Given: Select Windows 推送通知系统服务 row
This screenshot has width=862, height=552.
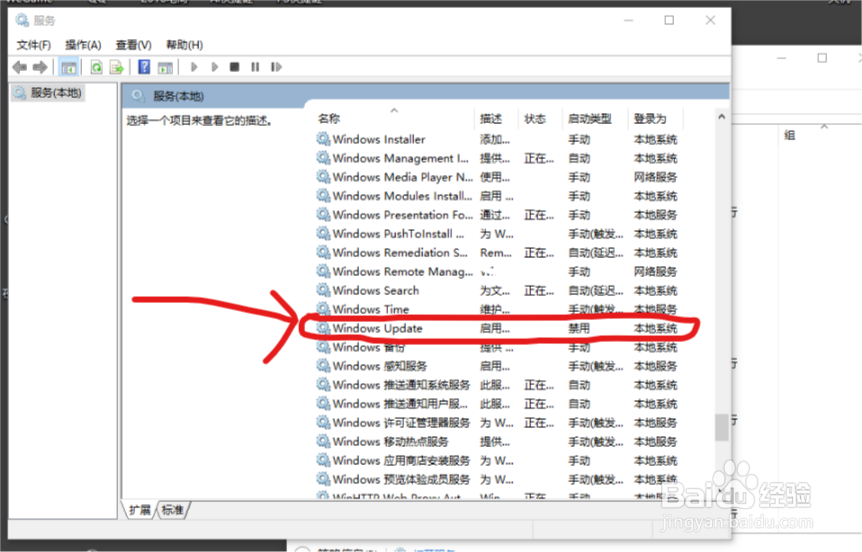Looking at the screenshot, I should click(498, 385).
